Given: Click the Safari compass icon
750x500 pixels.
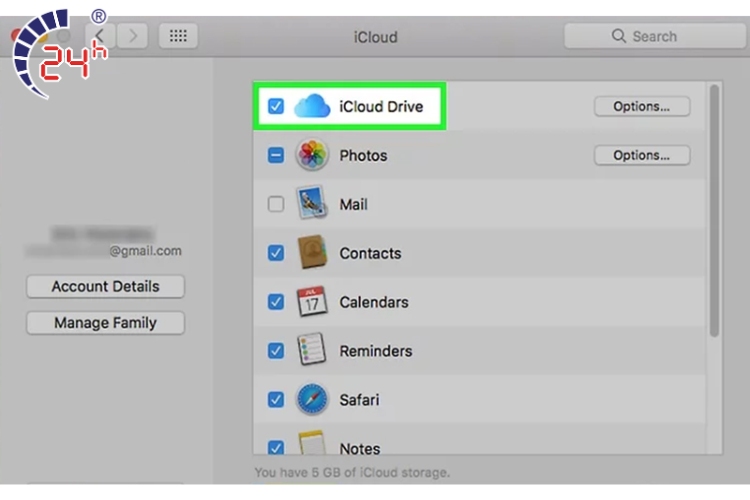Looking at the screenshot, I should coord(312,399).
